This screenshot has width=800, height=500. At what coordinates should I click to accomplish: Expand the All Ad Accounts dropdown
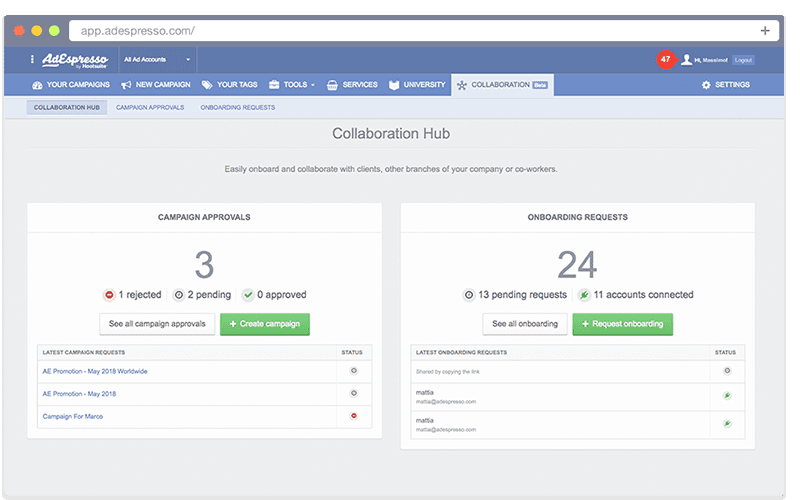point(155,60)
